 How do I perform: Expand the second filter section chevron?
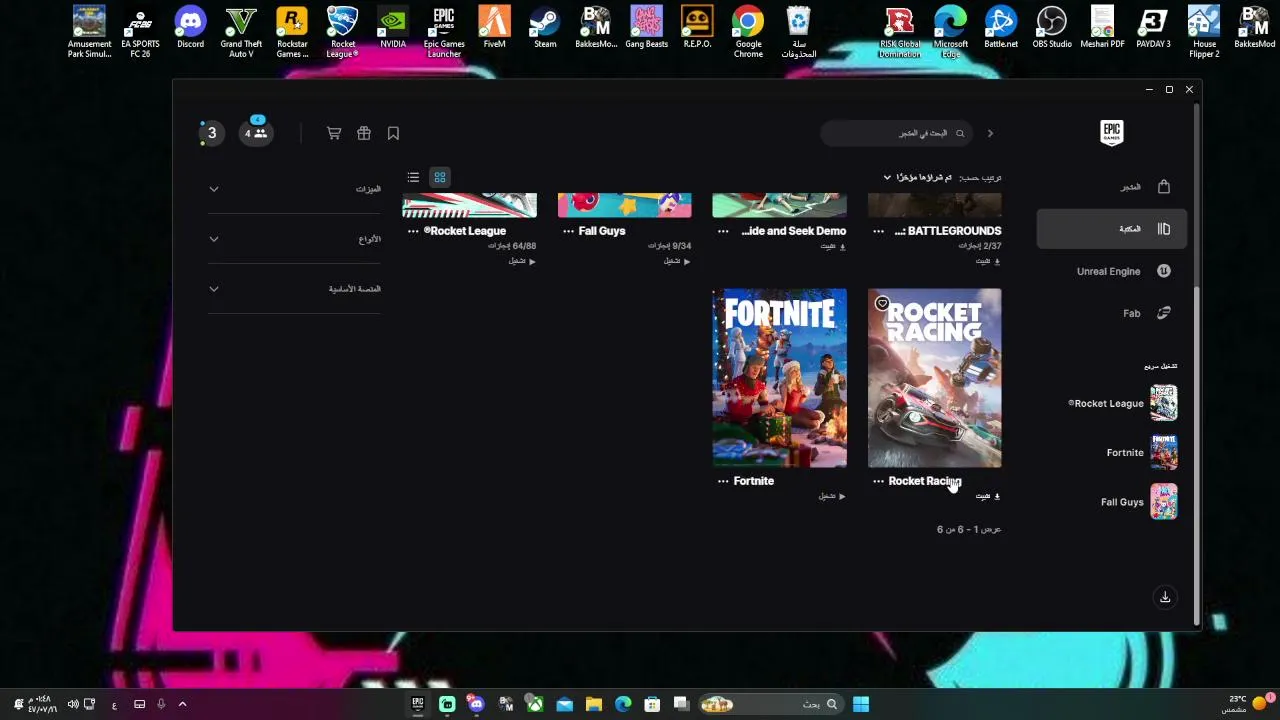click(214, 239)
